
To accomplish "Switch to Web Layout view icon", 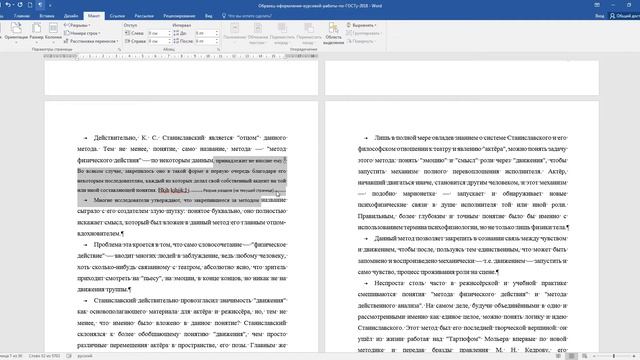I will 584,356.
